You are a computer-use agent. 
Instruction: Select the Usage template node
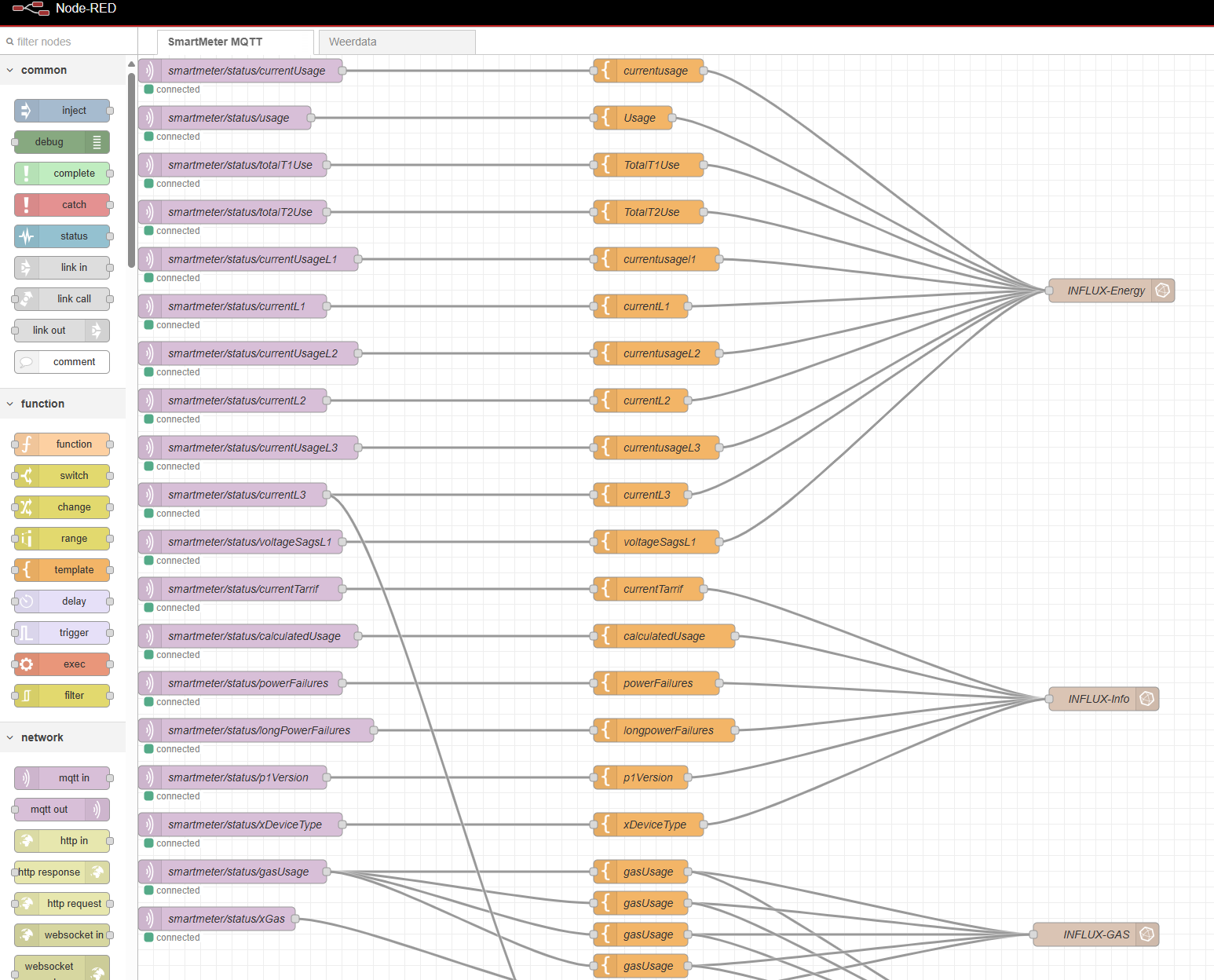633,118
